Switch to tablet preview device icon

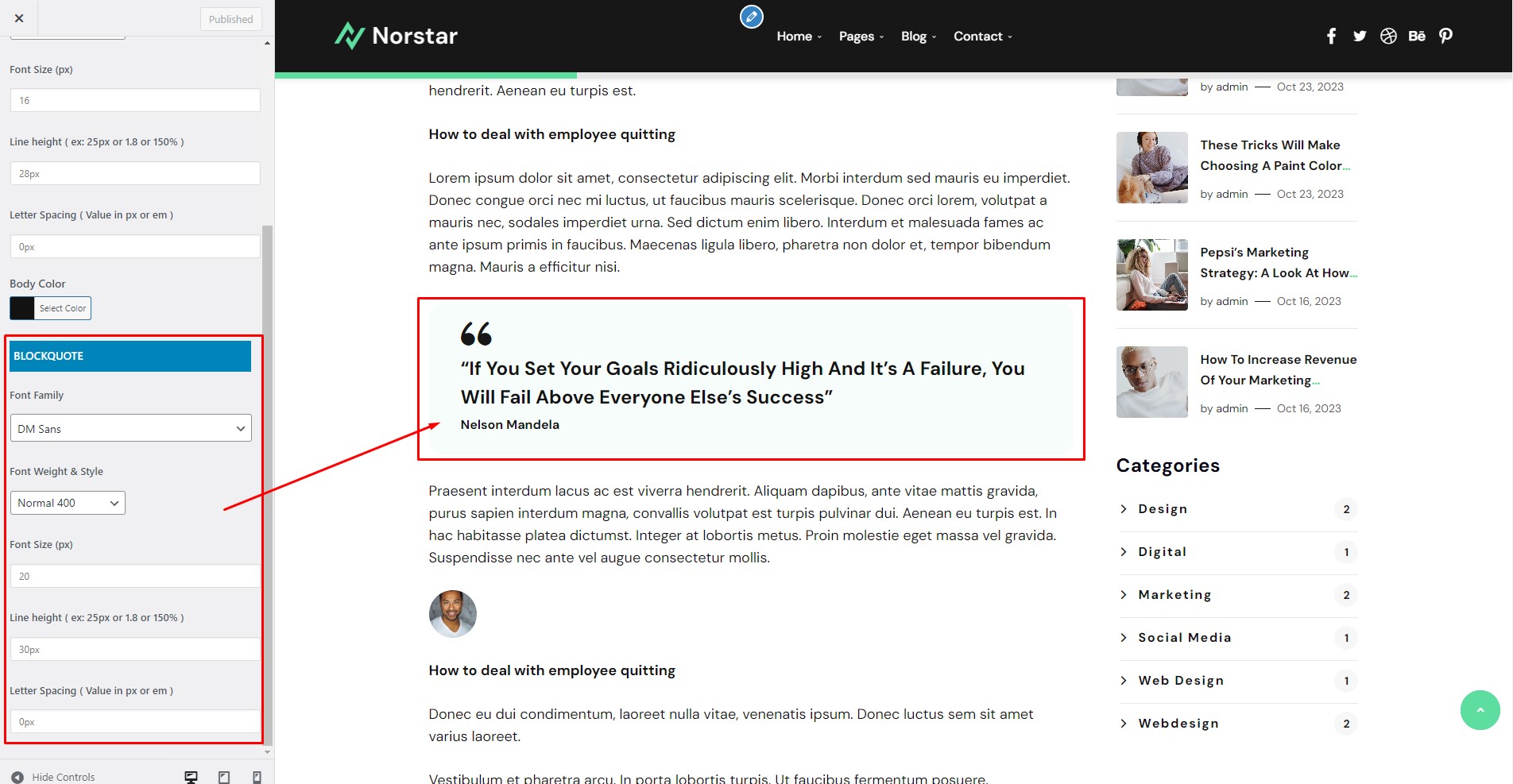coord(224,777)
